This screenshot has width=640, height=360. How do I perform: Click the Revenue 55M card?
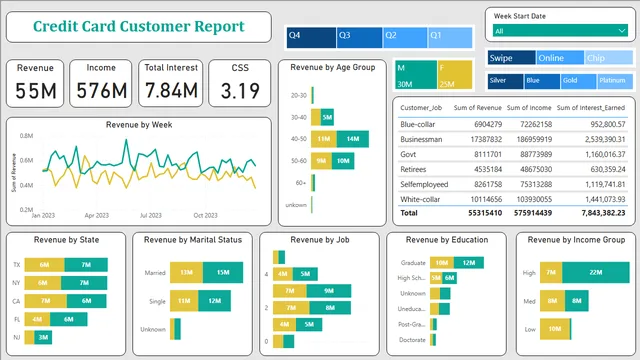click(x=35, y=84)
